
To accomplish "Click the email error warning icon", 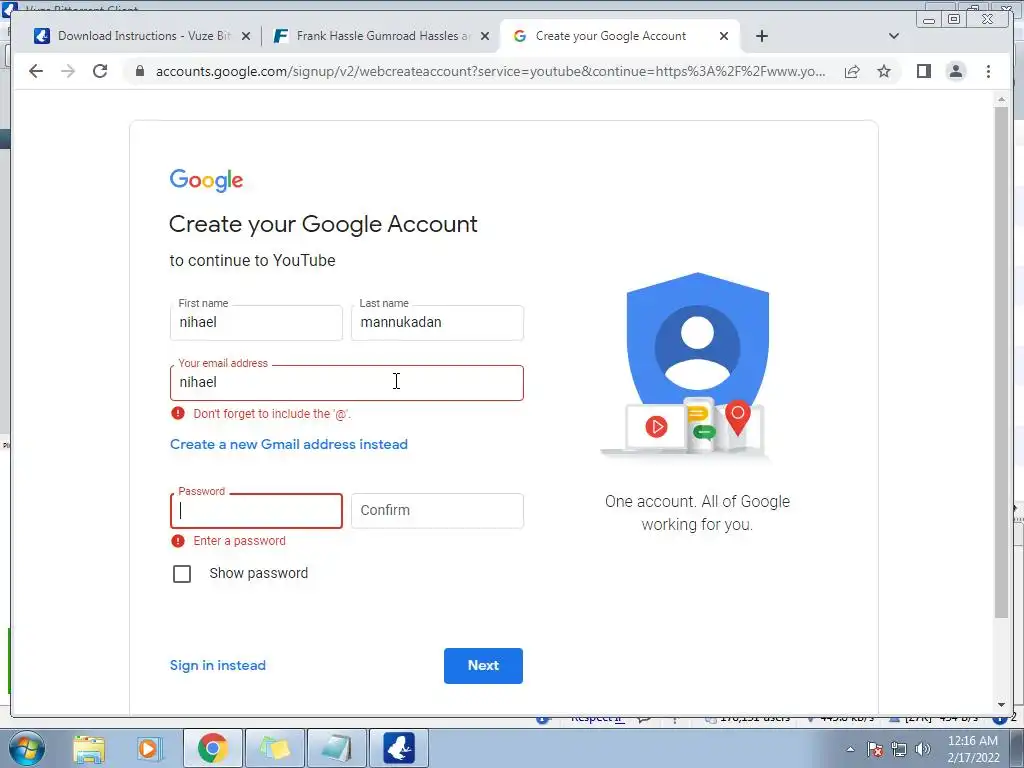I will tap(178, 413).
